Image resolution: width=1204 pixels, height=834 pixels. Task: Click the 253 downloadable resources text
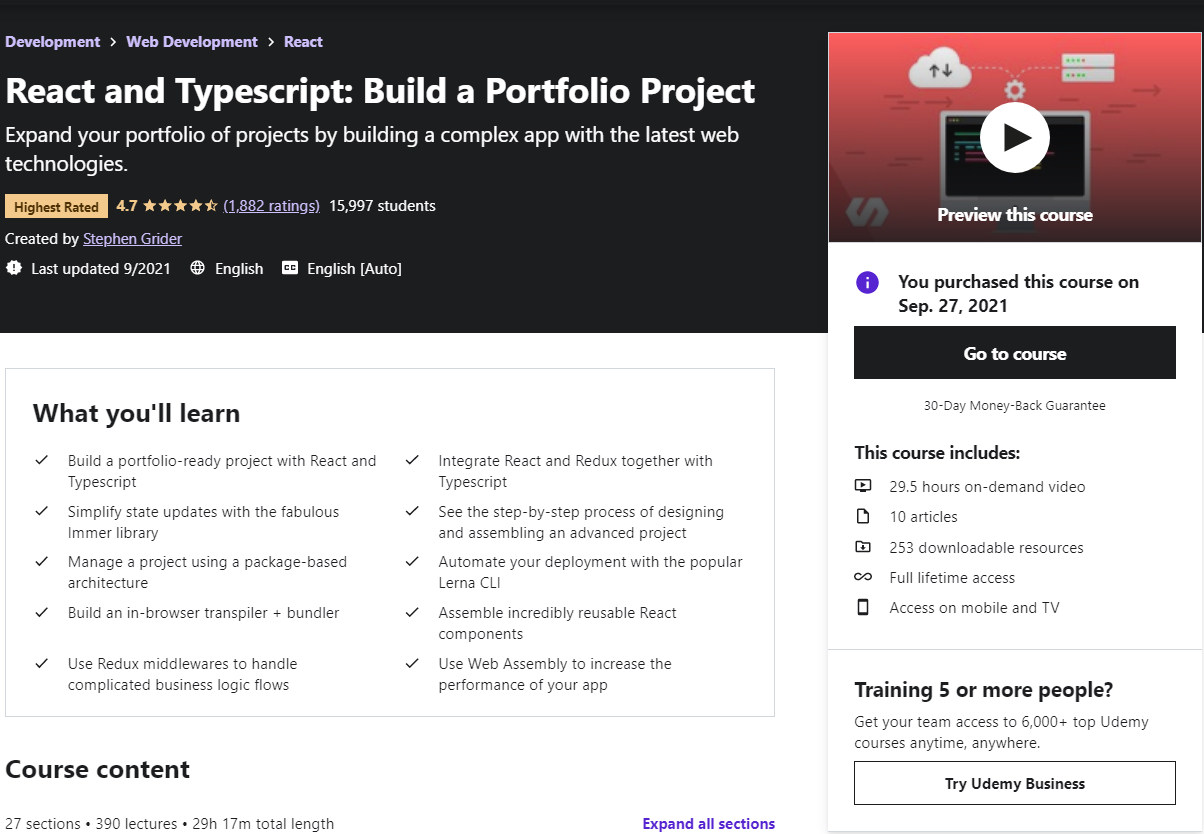coord(986,548)
